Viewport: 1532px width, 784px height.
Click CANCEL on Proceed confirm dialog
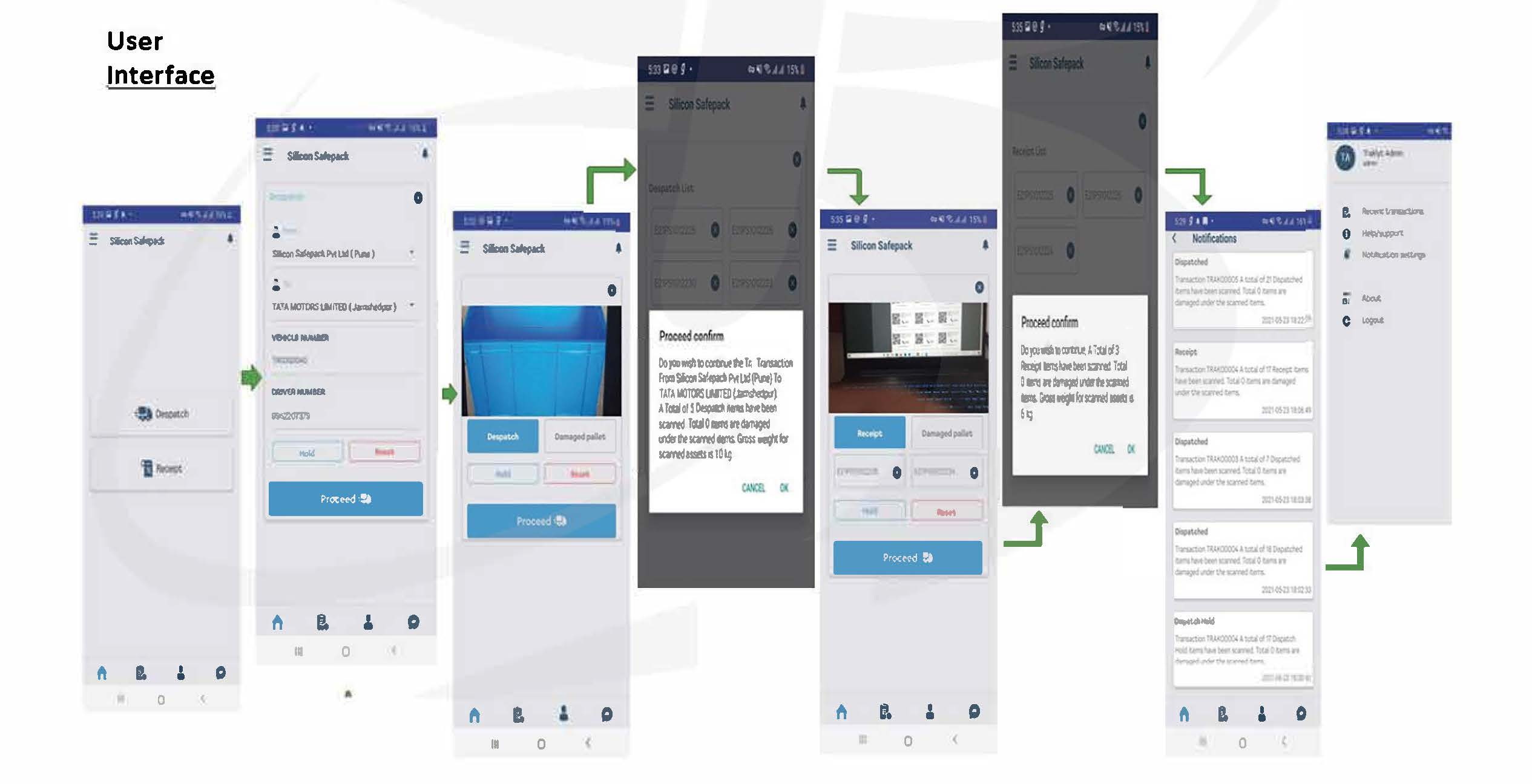click(753, 487)
